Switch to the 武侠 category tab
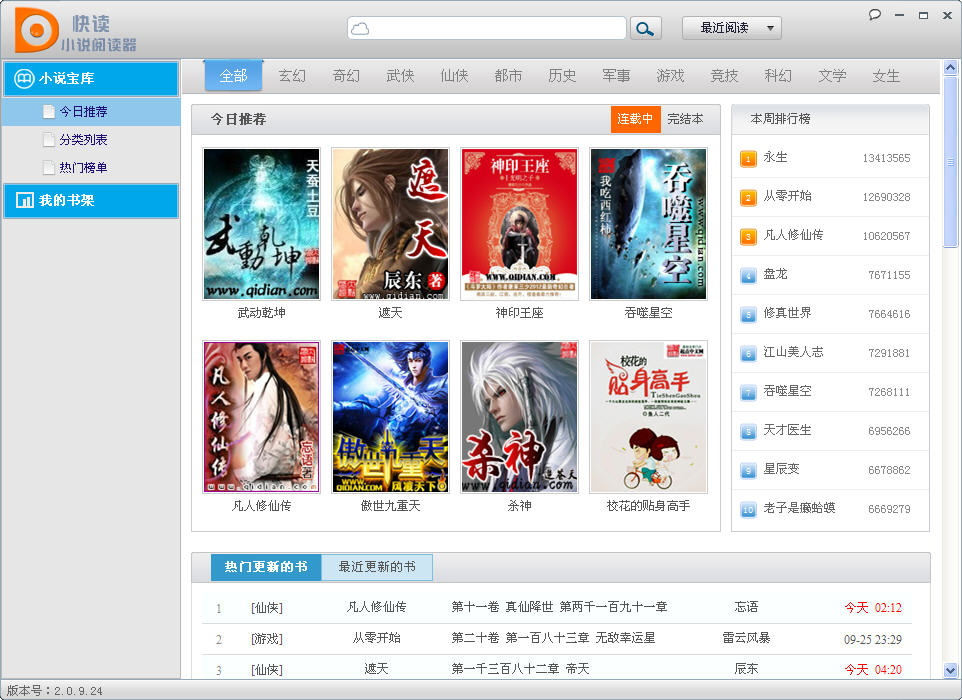The image size is (962, 700). click(400, 75)
